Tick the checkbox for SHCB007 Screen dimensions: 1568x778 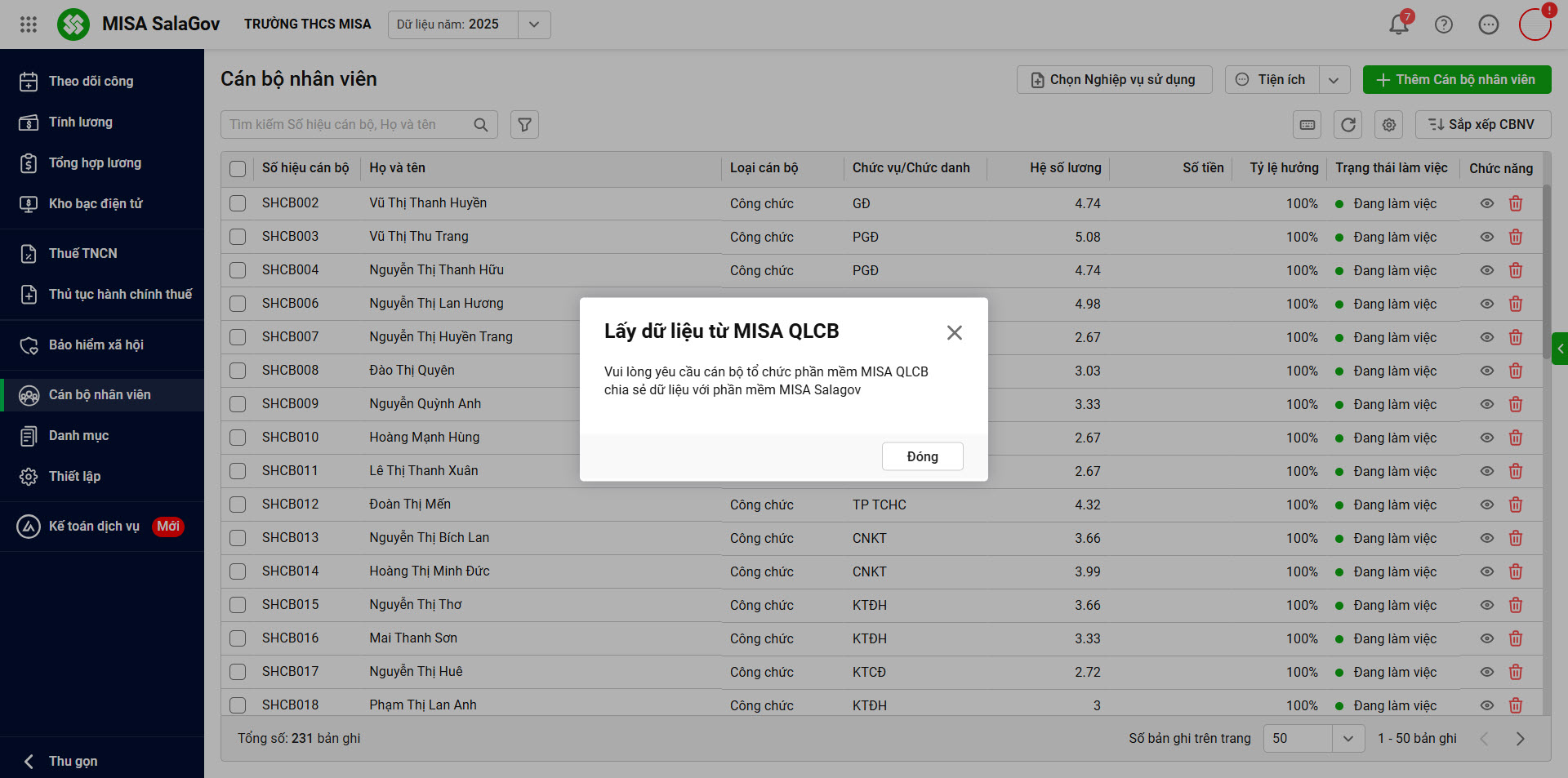point(238,337)
